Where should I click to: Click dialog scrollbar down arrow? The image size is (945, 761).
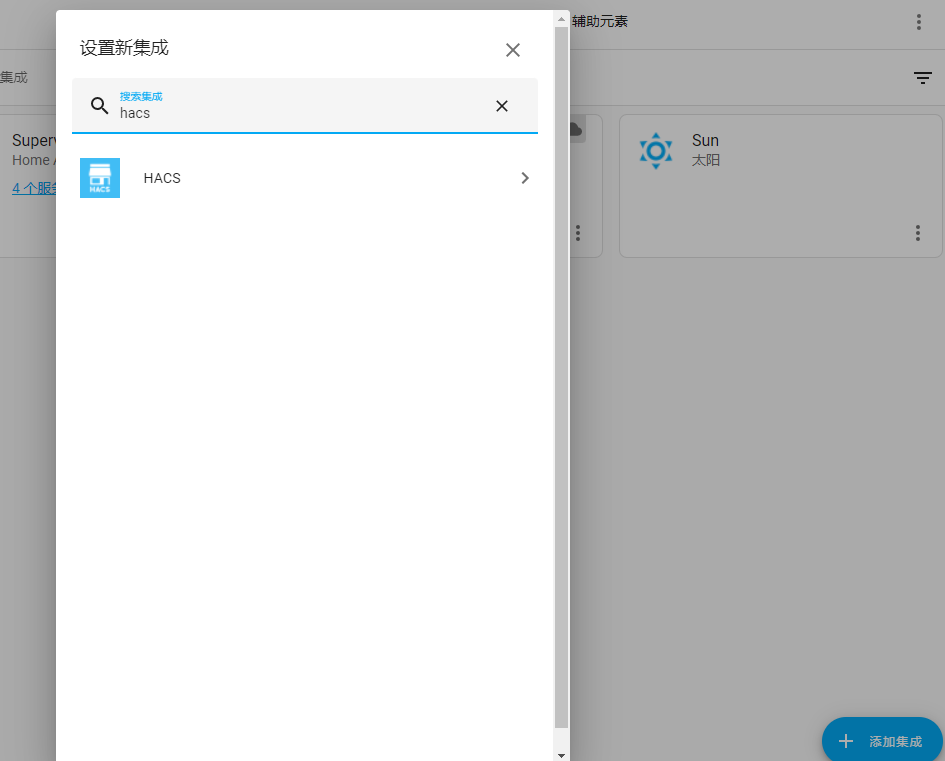coord(562,755)
